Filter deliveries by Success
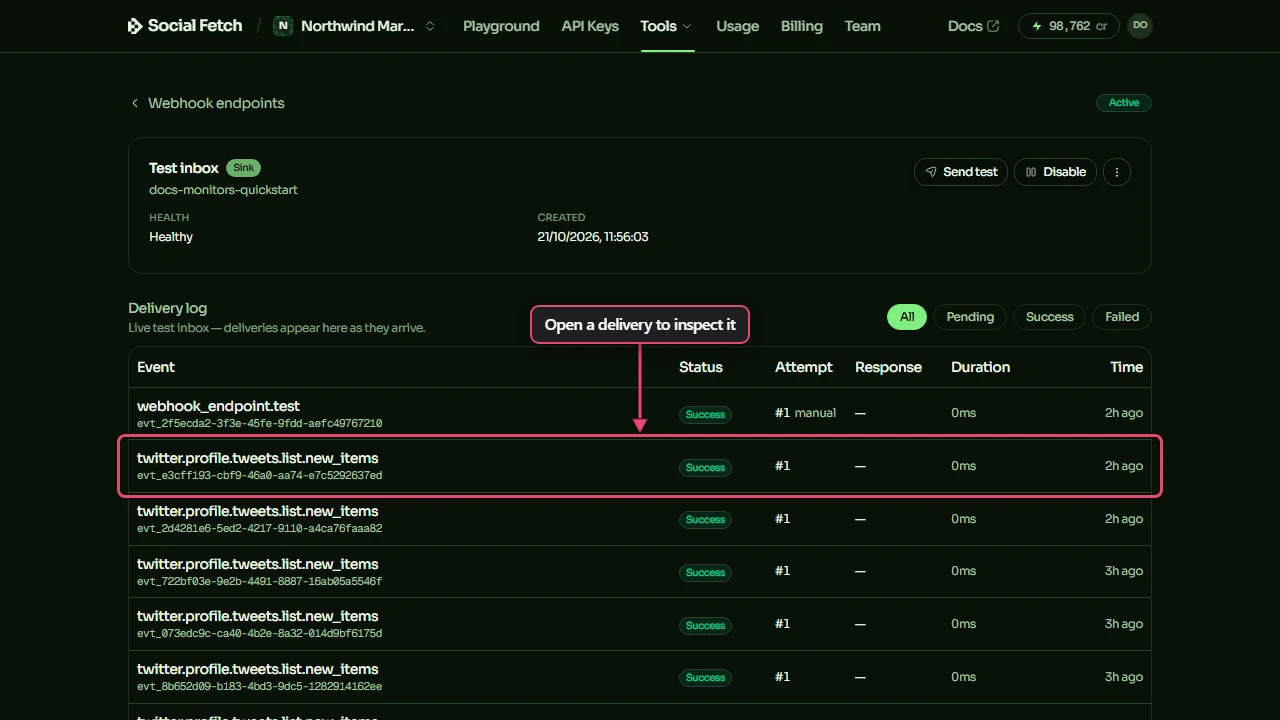The width and height of the screenshot is (1280, 720). tap(1049, 317)
